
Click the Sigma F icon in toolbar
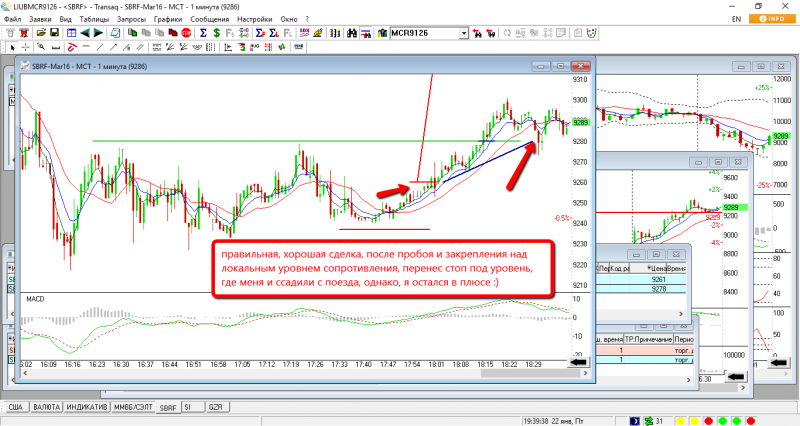pos(260,33)
